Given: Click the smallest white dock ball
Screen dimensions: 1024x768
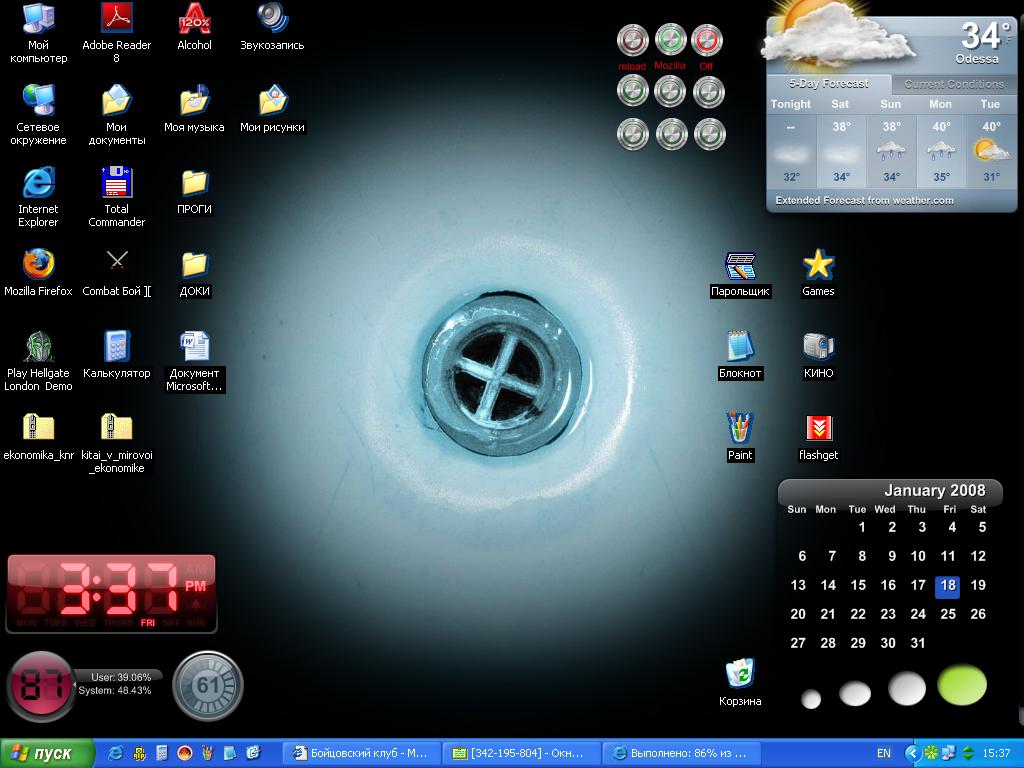Looking at the screenshot, I should click(x=810, y=699).
